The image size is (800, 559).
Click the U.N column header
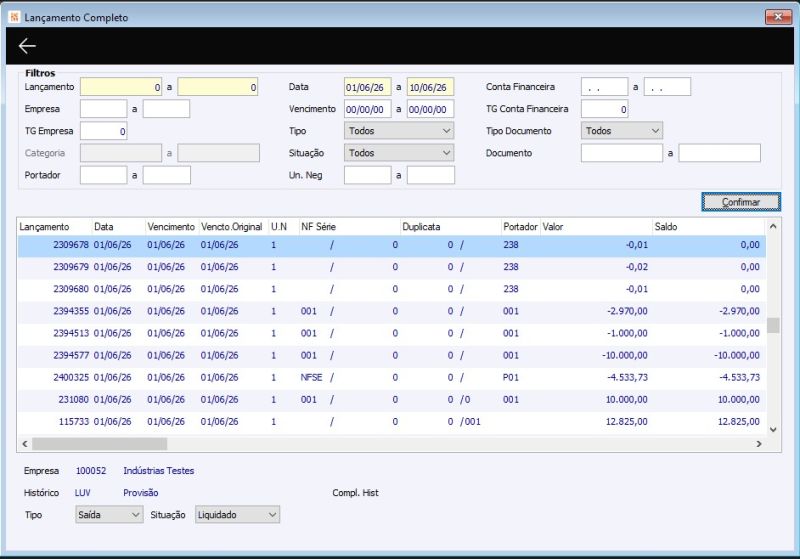coord(284,226)
